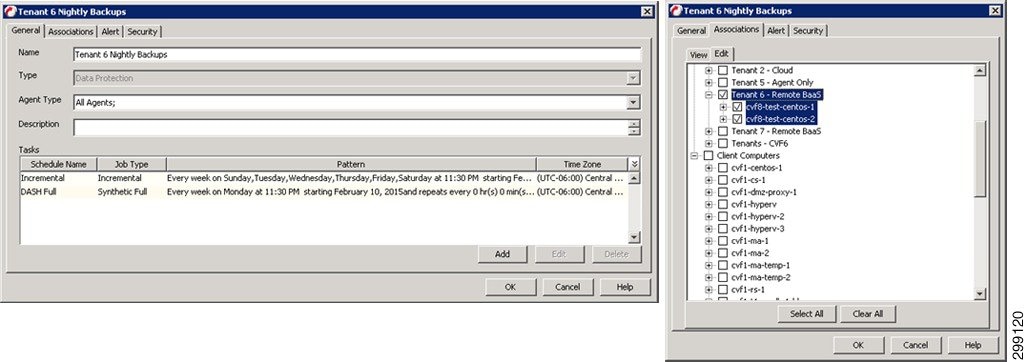Screen dimensions: 1026x362
Task: Click Cancel in the Associations window
Action: (915, 345)
